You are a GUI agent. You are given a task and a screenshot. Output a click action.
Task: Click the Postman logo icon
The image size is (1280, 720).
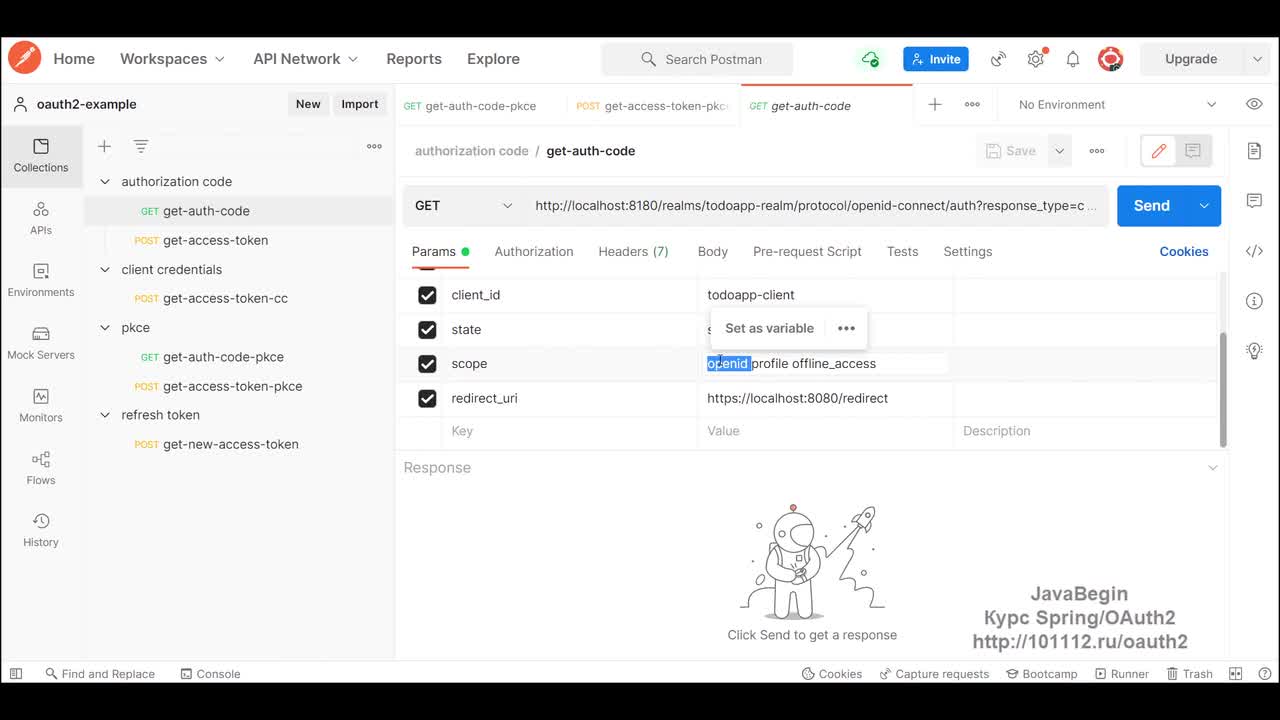(x=24, y=58)
